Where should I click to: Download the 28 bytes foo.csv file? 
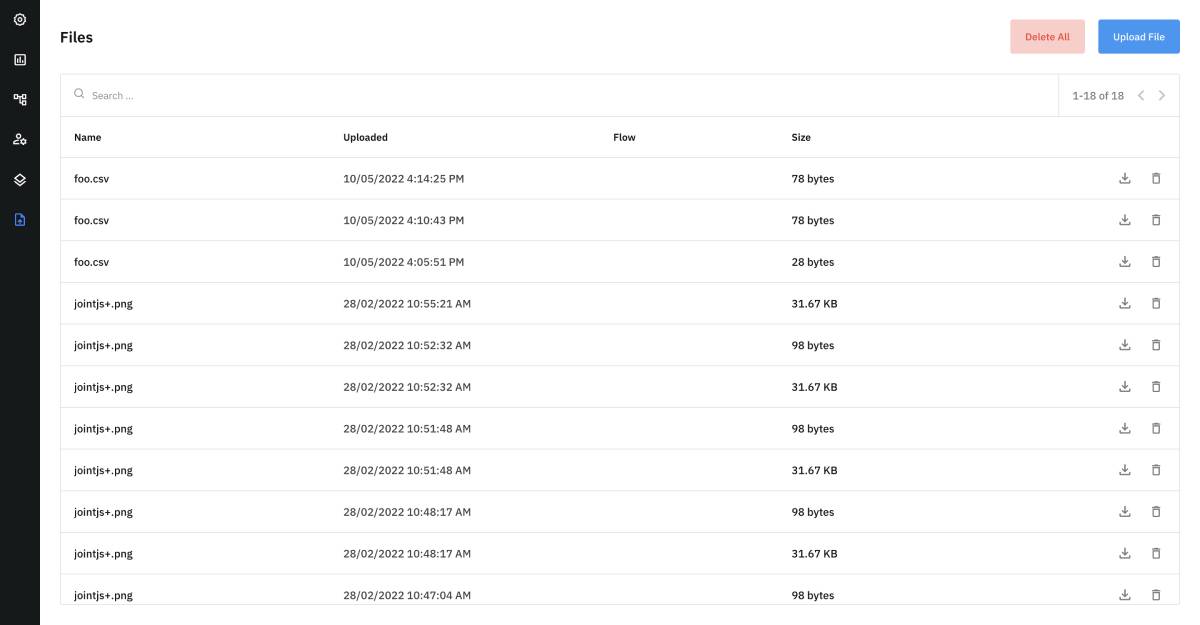[1125, 262]
